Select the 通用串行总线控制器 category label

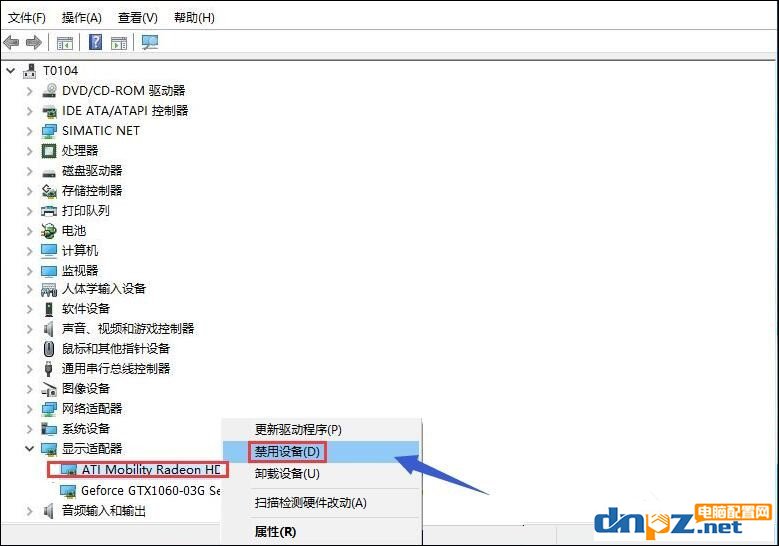tap(116, 369)
